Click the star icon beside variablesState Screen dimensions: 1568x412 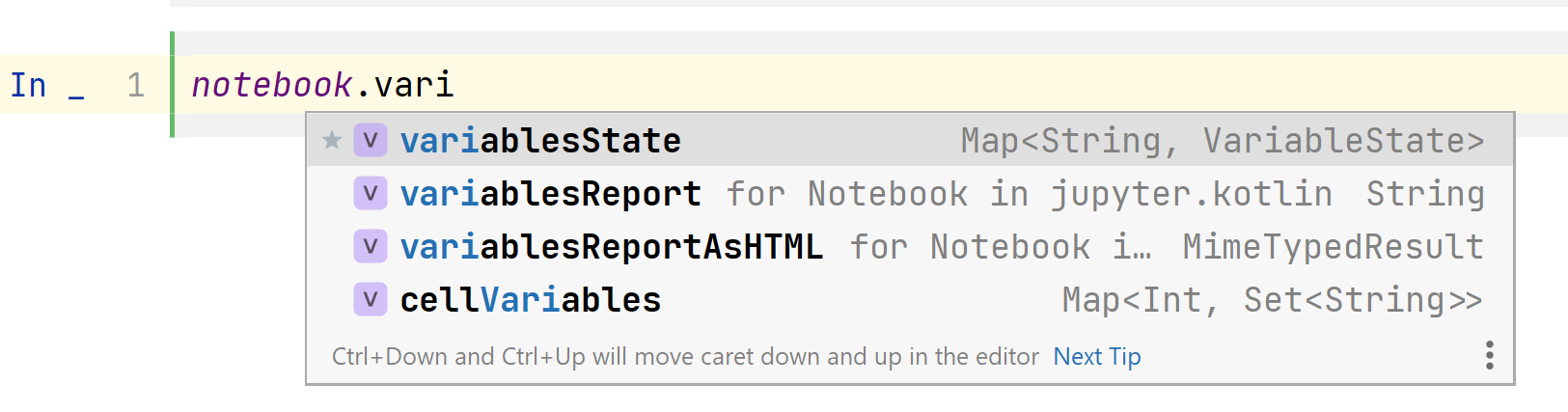[332, 141]
